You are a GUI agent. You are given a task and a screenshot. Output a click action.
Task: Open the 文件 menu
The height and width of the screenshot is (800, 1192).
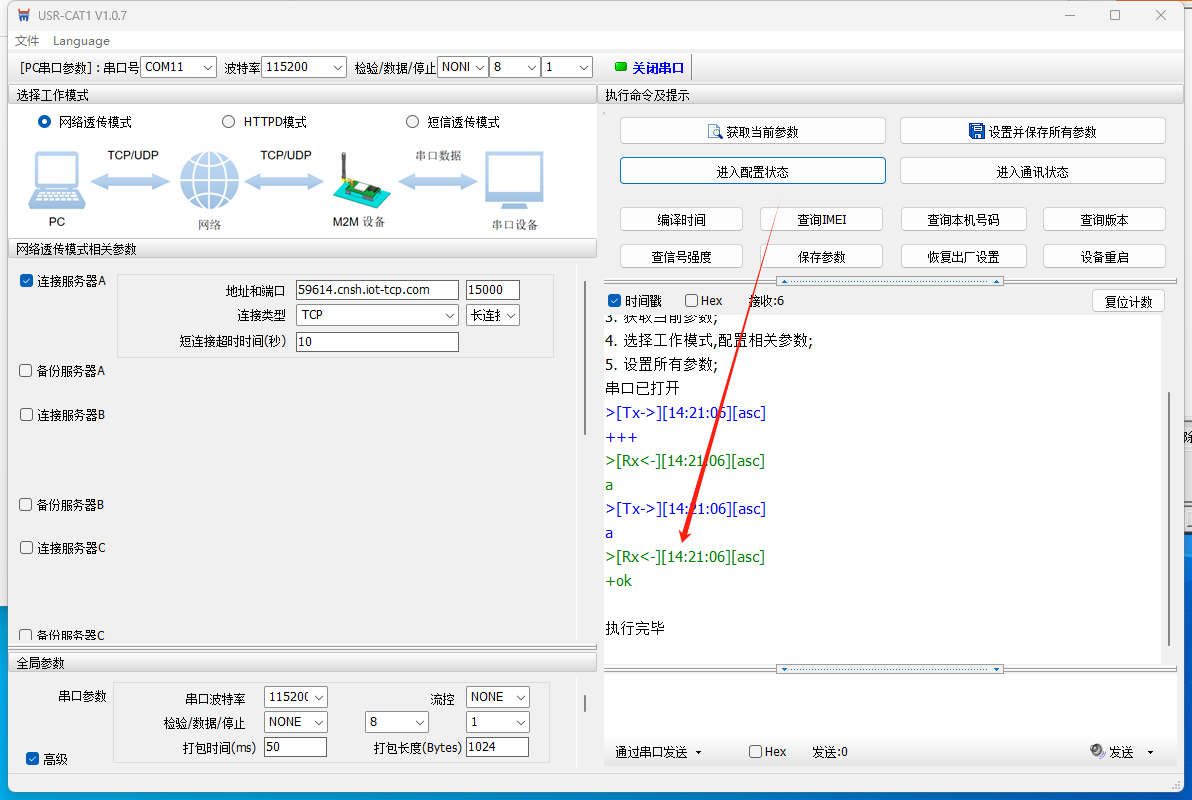27,41
